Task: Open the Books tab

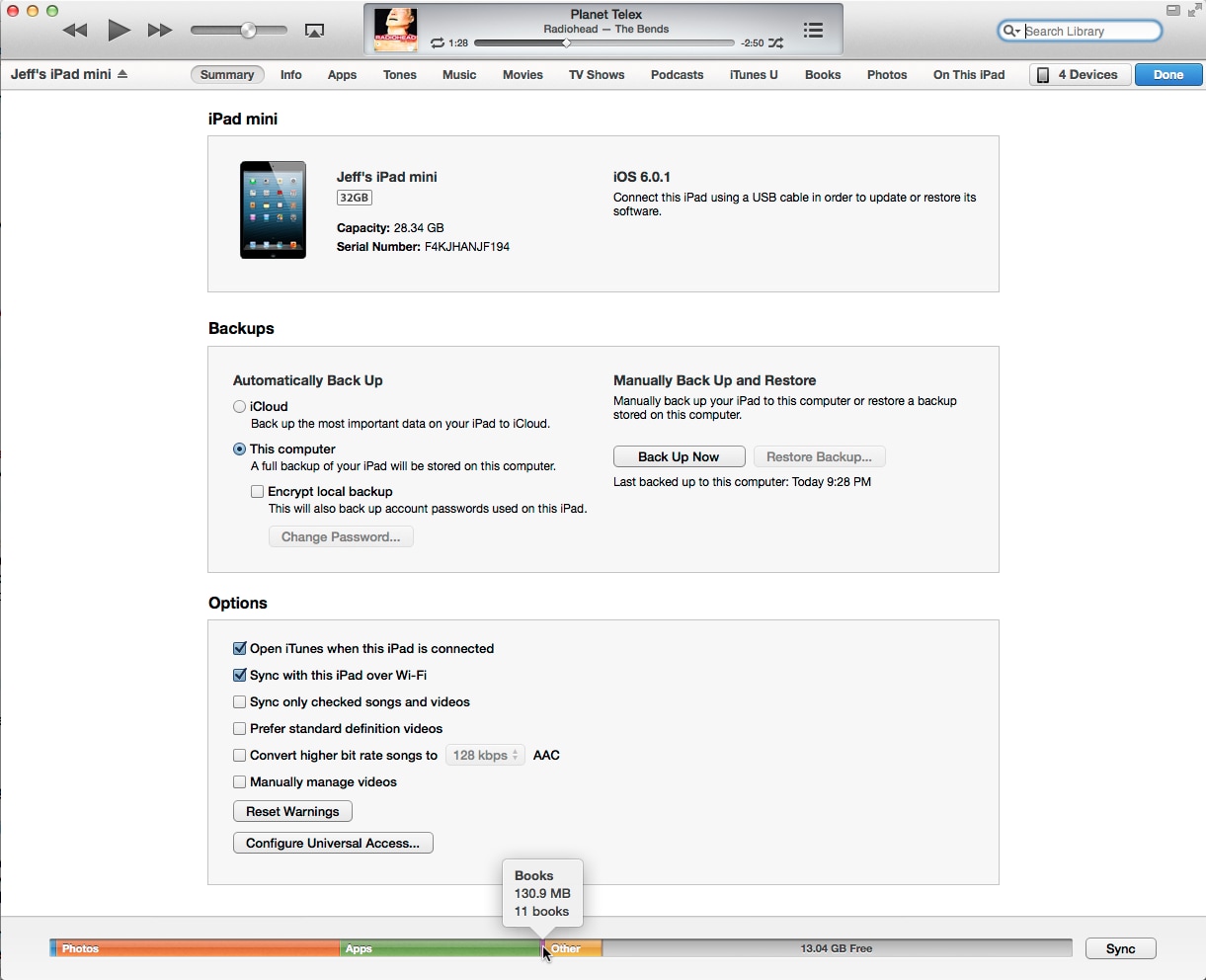Action: click(x=823, y=75)
